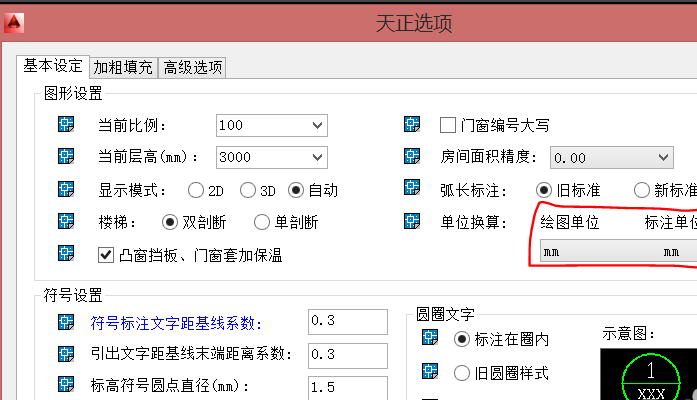Select the 3D display mode radio button
Image resolution: width=697 pixels, height=400 pixels.
click(x=248, y=190)
